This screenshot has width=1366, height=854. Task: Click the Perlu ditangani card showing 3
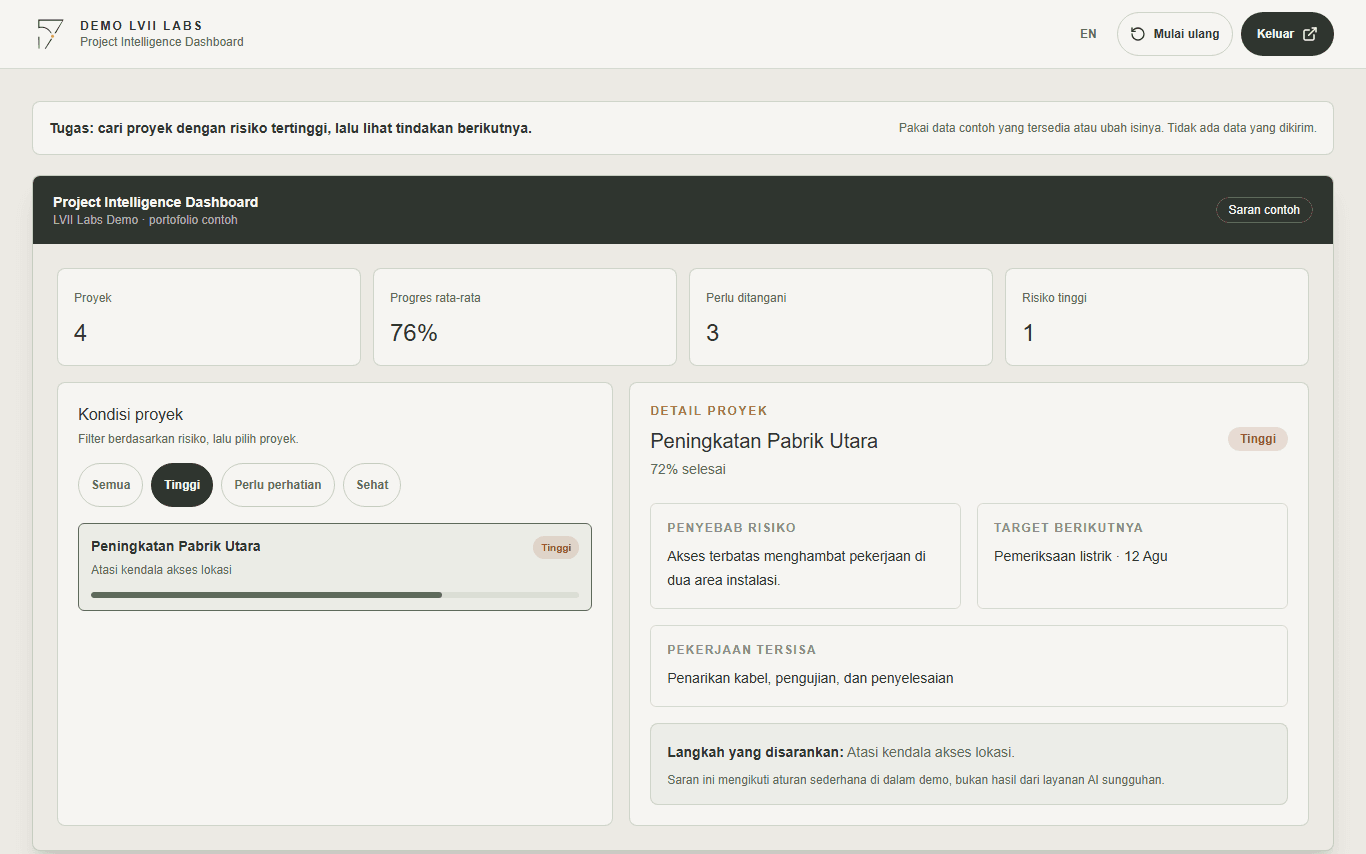pyautogui.click(x=841, y=317)
